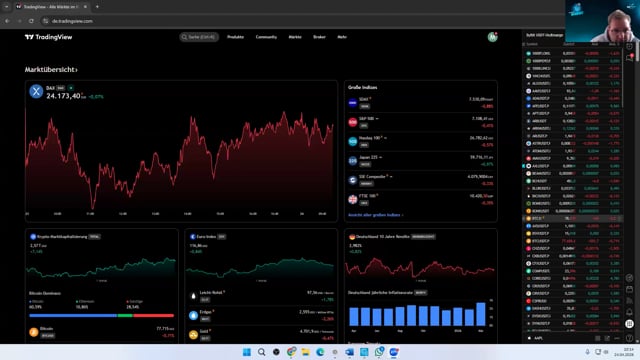Open the bell notifications icon in the right sidebar
640x360 pixels.
629,312
